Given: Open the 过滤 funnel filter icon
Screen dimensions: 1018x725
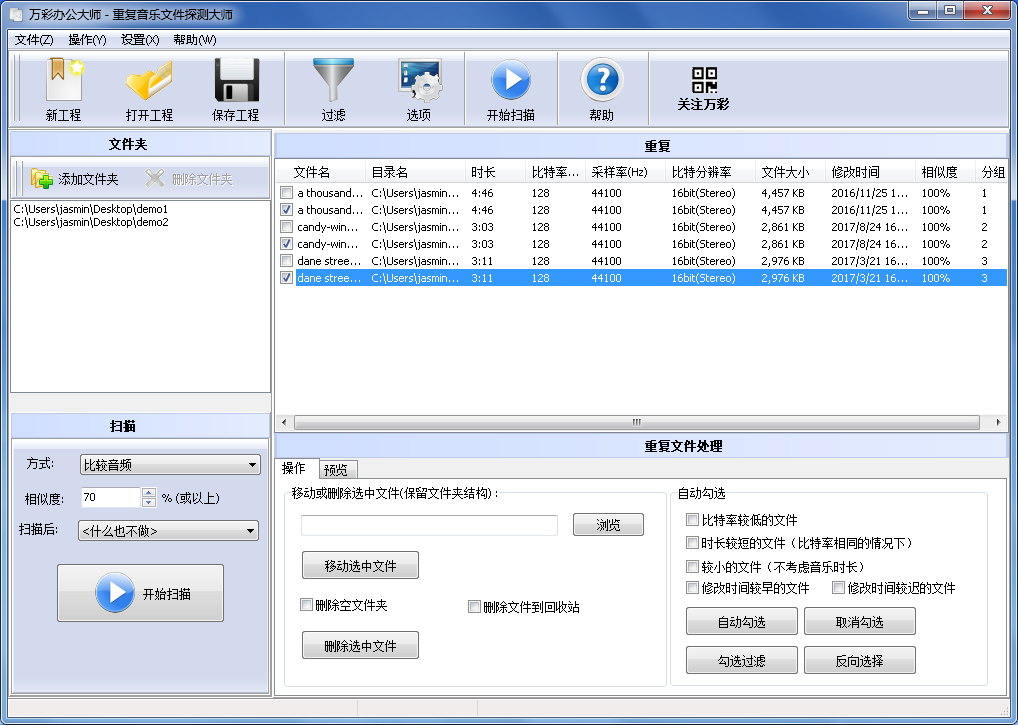Looking at the screenshot, I should click(333, 80).
